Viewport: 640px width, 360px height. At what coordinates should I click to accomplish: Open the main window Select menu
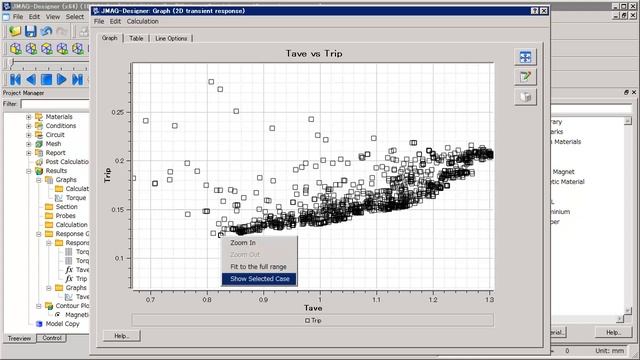pos(75,17)
